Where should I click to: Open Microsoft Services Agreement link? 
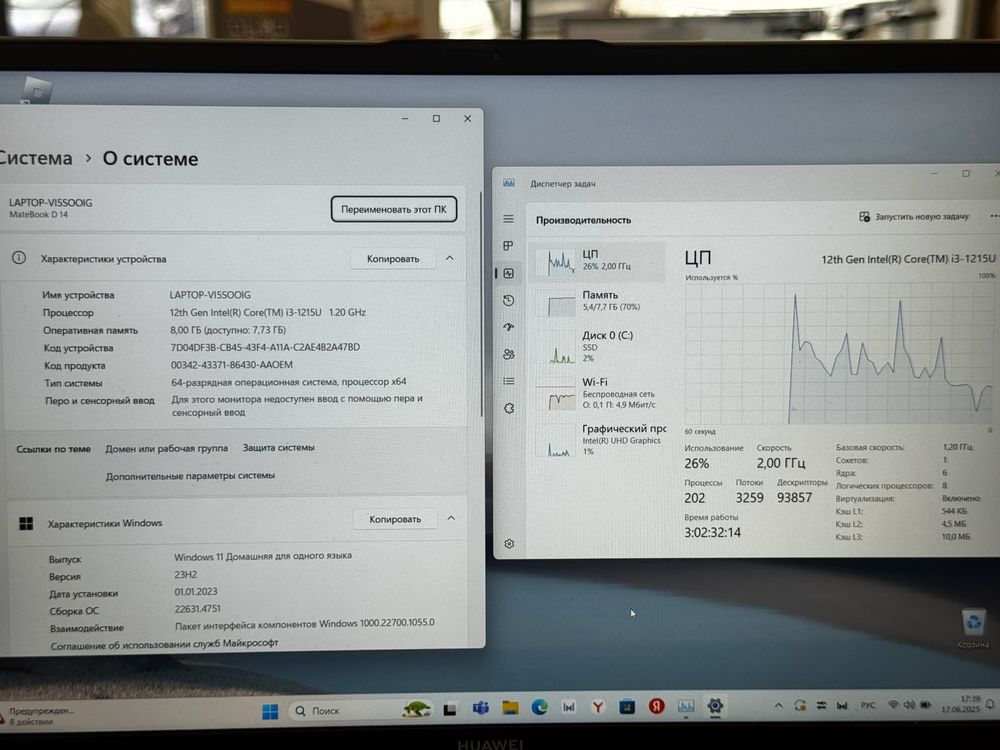coord(165,643)
